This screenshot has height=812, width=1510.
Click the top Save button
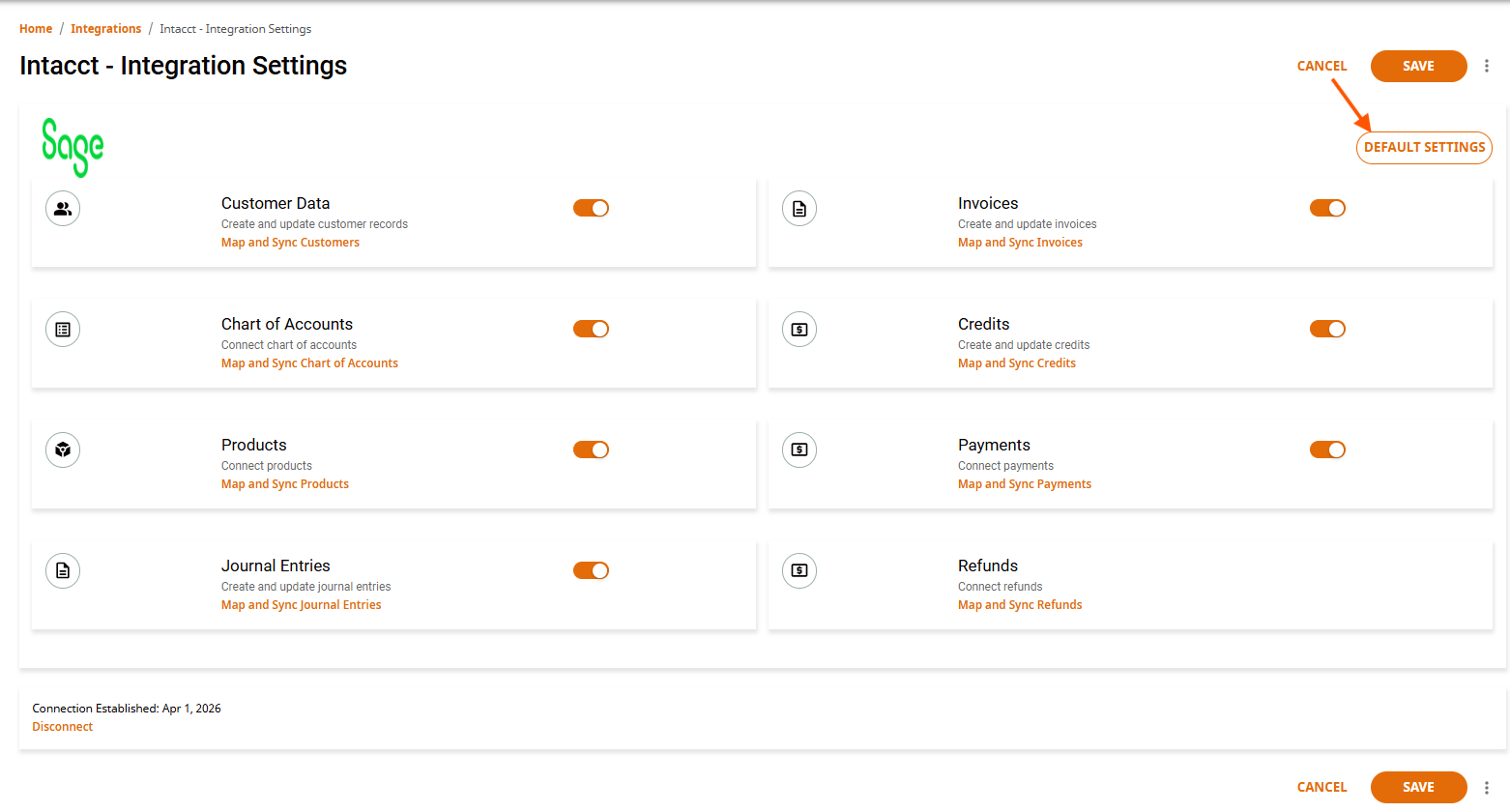pos(1418,66)
